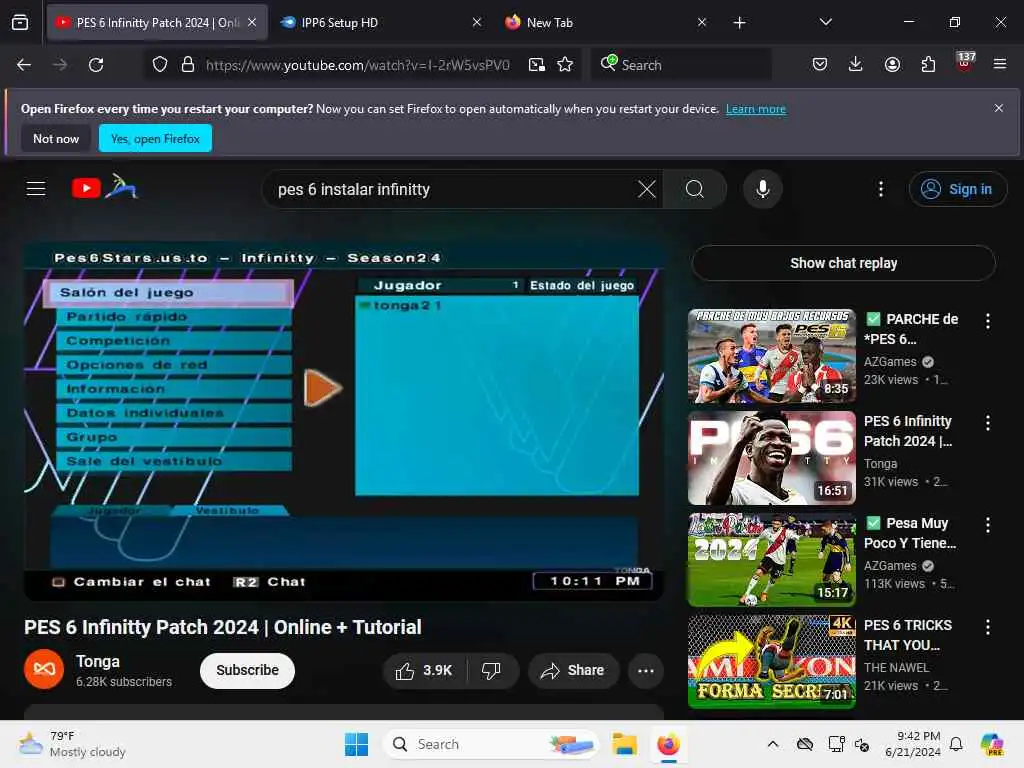Close the New Tab tab

point(701,22)
